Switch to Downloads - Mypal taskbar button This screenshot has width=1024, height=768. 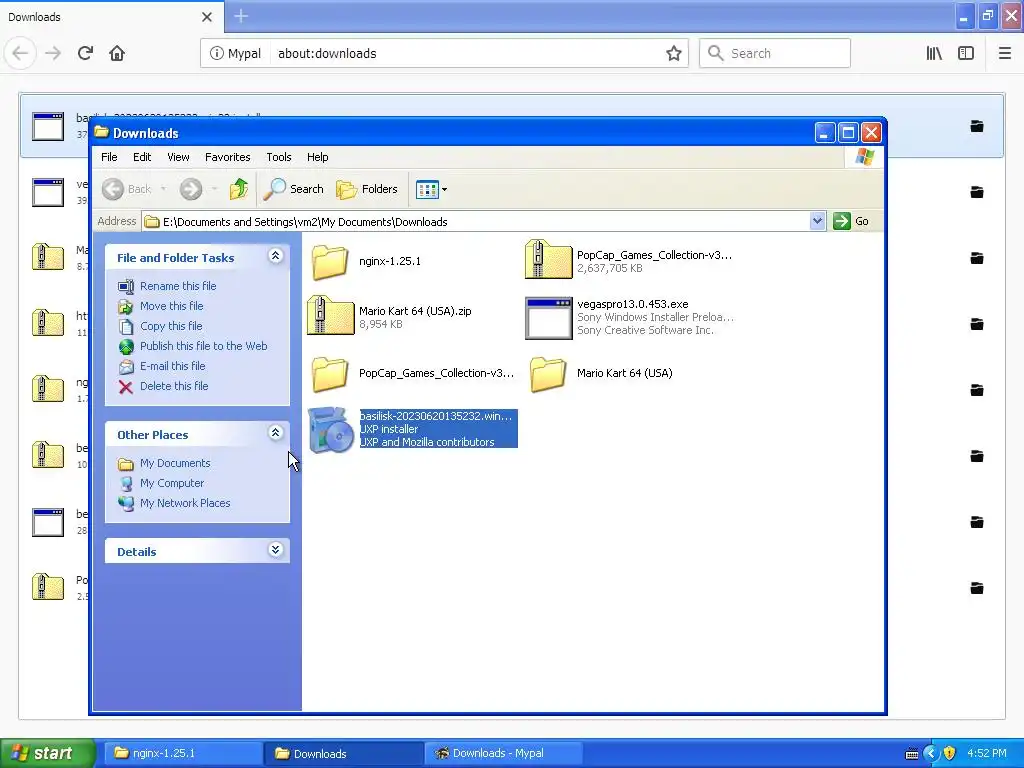pyautogui.click(x=503, y=753)
